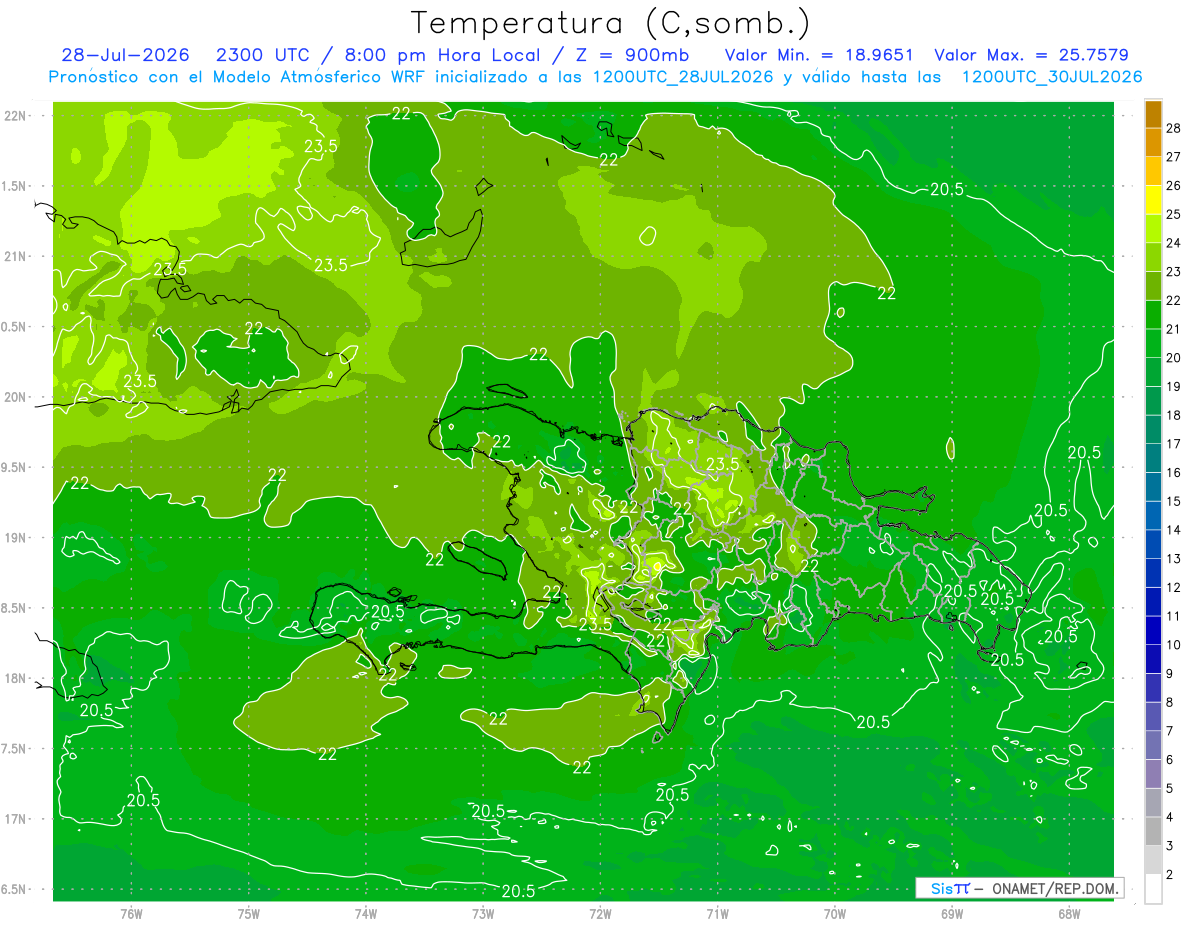The width and height of the screenshot is (1200, 927).
Task: Click the '8:00 pm Hora Local' text
Action: [x=443, y=55]
